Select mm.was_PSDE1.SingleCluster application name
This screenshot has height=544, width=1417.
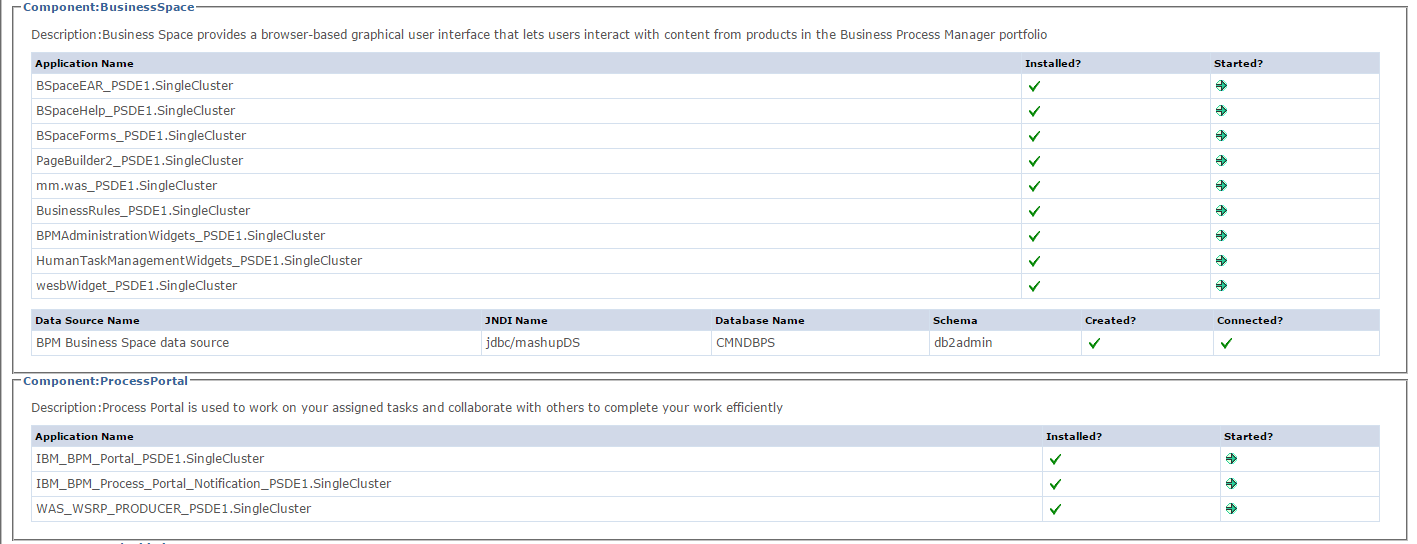(x=126, y=186)
